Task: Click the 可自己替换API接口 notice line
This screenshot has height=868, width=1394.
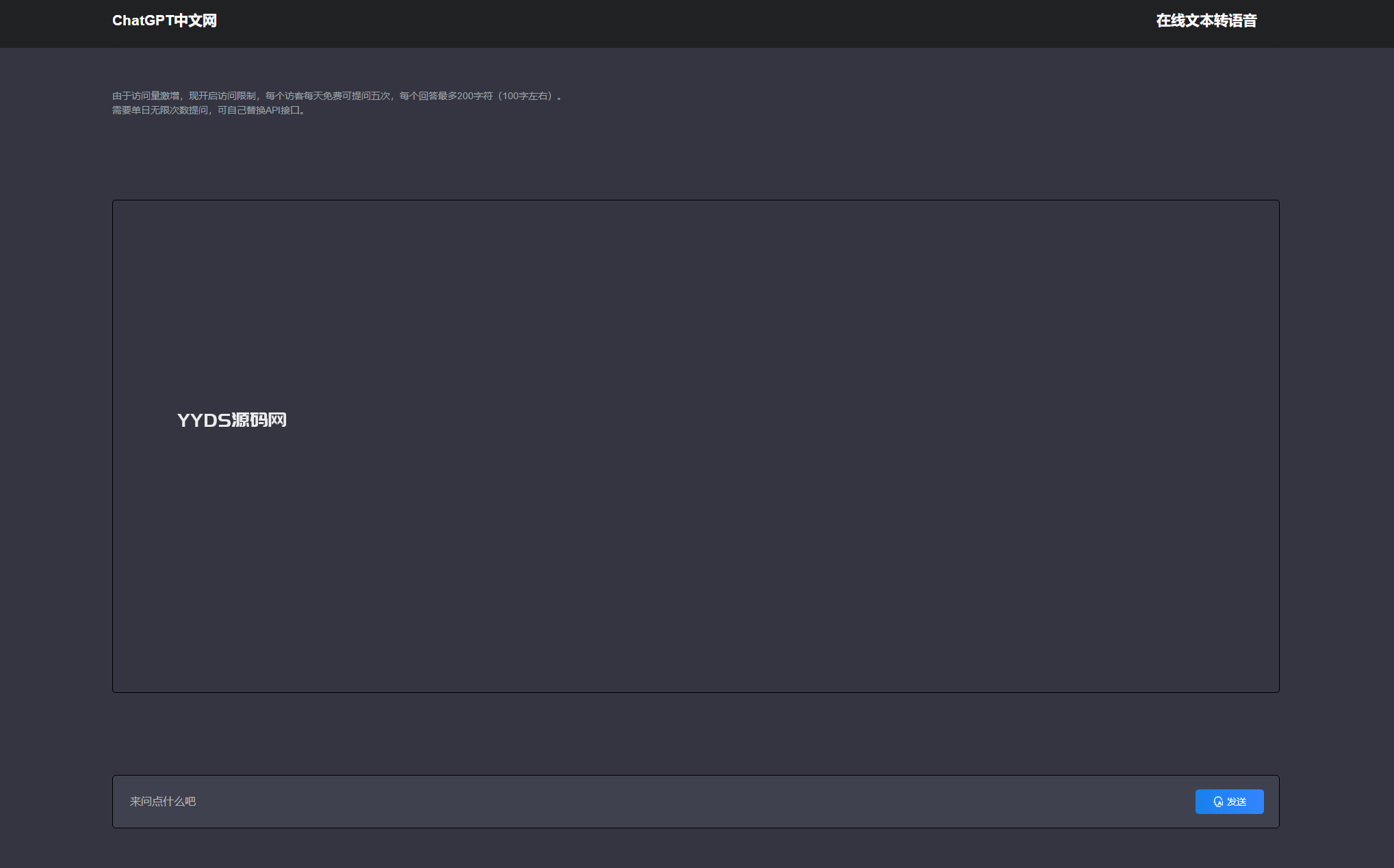Action: [x=261, y=110]
